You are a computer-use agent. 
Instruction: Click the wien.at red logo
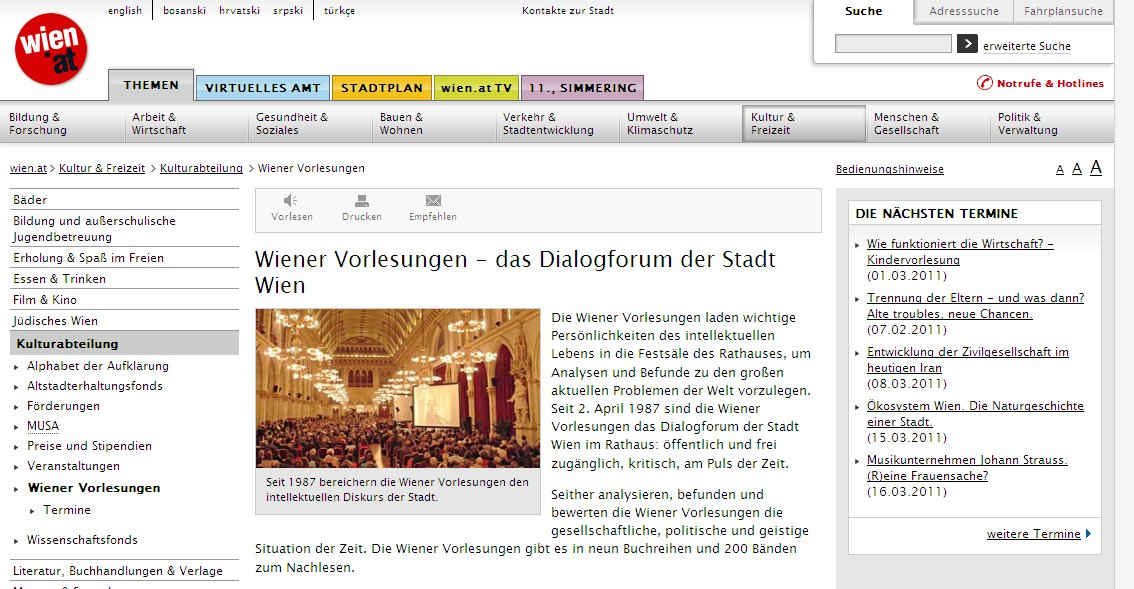52,49
